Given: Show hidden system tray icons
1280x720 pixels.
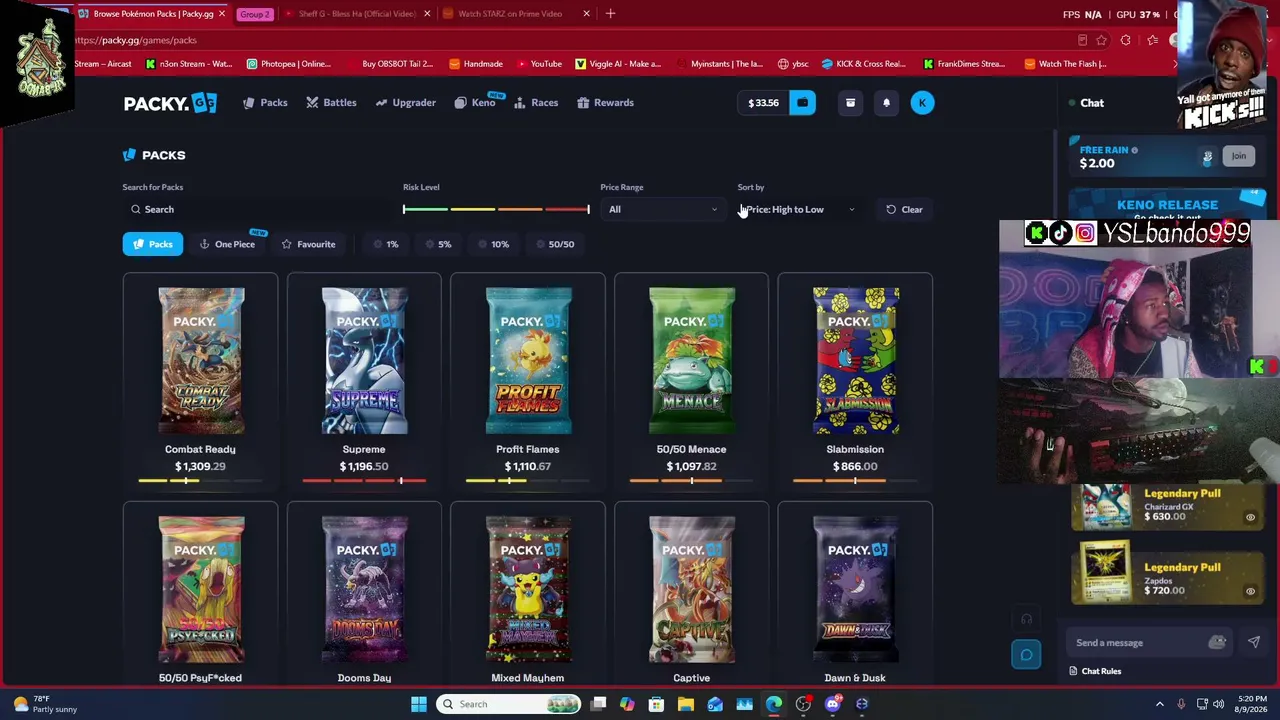Looking at the screenshot, I should pos(1160,704).
